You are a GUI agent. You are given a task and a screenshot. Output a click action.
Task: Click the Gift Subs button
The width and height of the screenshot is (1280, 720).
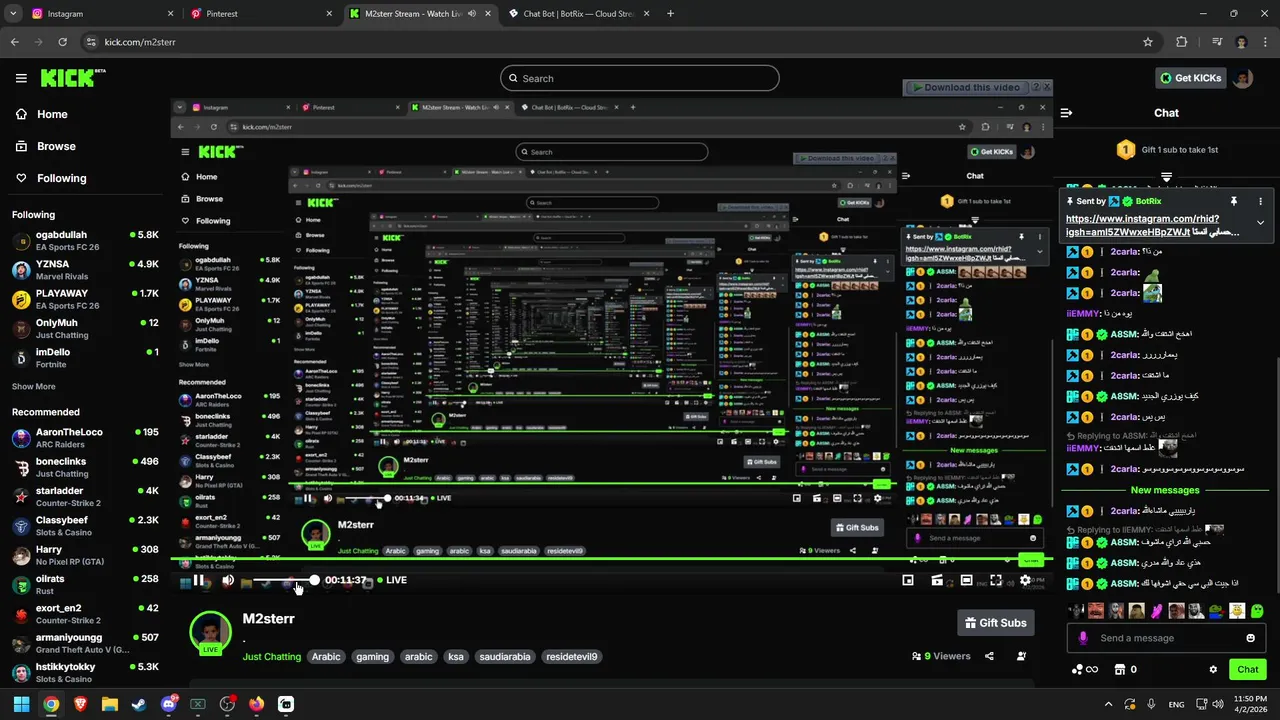click(x=995, y=623)
